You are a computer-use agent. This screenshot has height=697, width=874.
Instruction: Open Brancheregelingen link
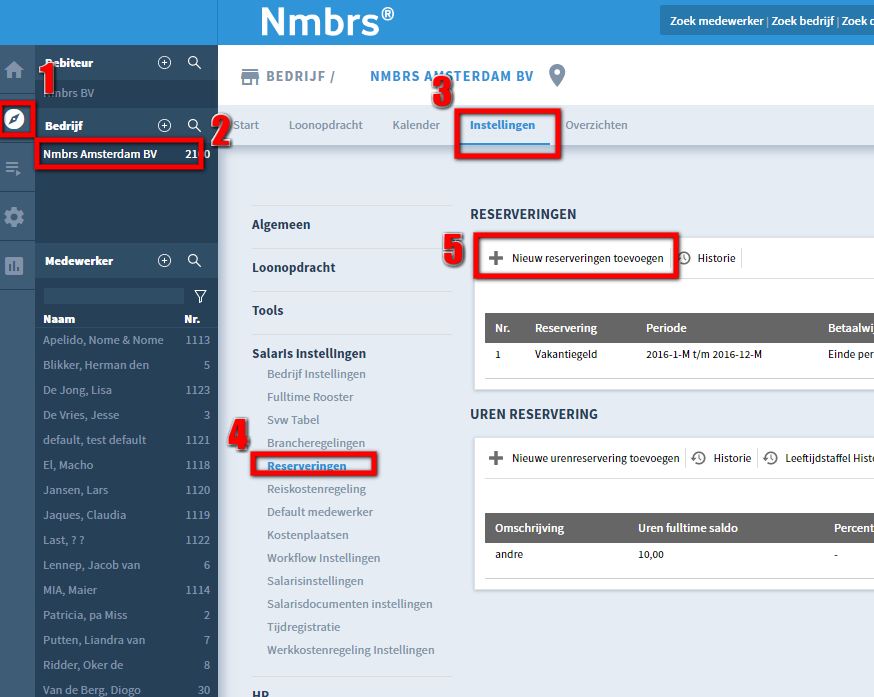(x=316, y=443)
